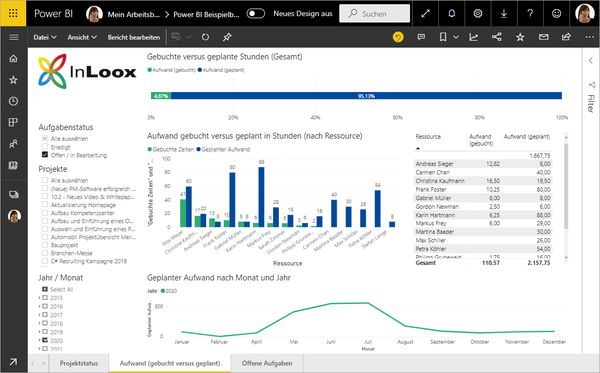Open Mein Arbeitsbereich breadcrumb
The image size is (600, 373).
coord(134,14)
